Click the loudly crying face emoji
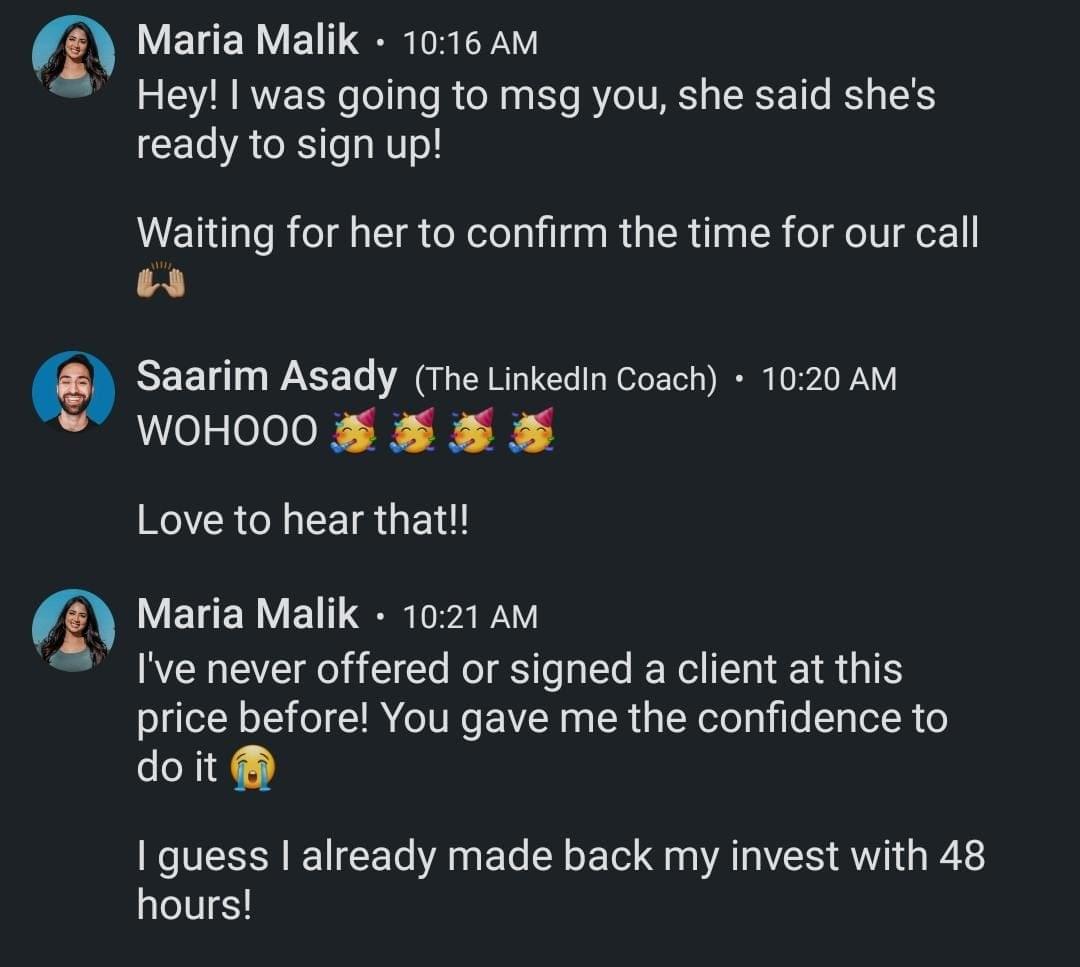The width and height of the screenshot is (1080, 967). click(x=253, y=770)
